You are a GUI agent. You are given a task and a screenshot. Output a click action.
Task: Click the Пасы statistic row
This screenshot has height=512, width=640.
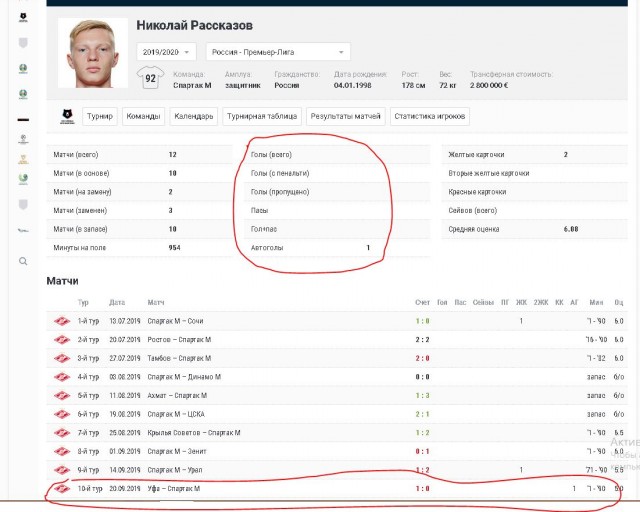[337, 211]
